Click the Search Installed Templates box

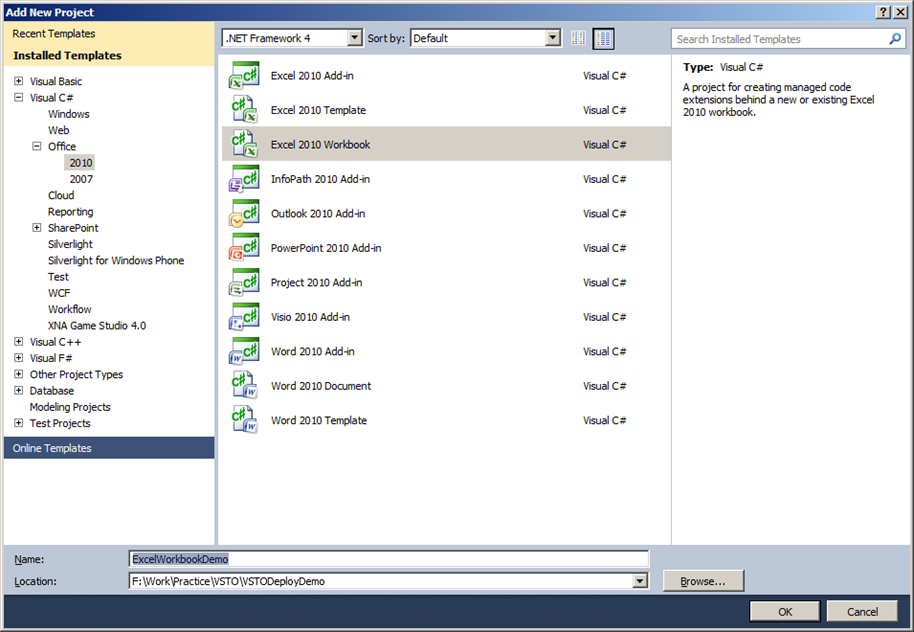click(x=789, y=39)
